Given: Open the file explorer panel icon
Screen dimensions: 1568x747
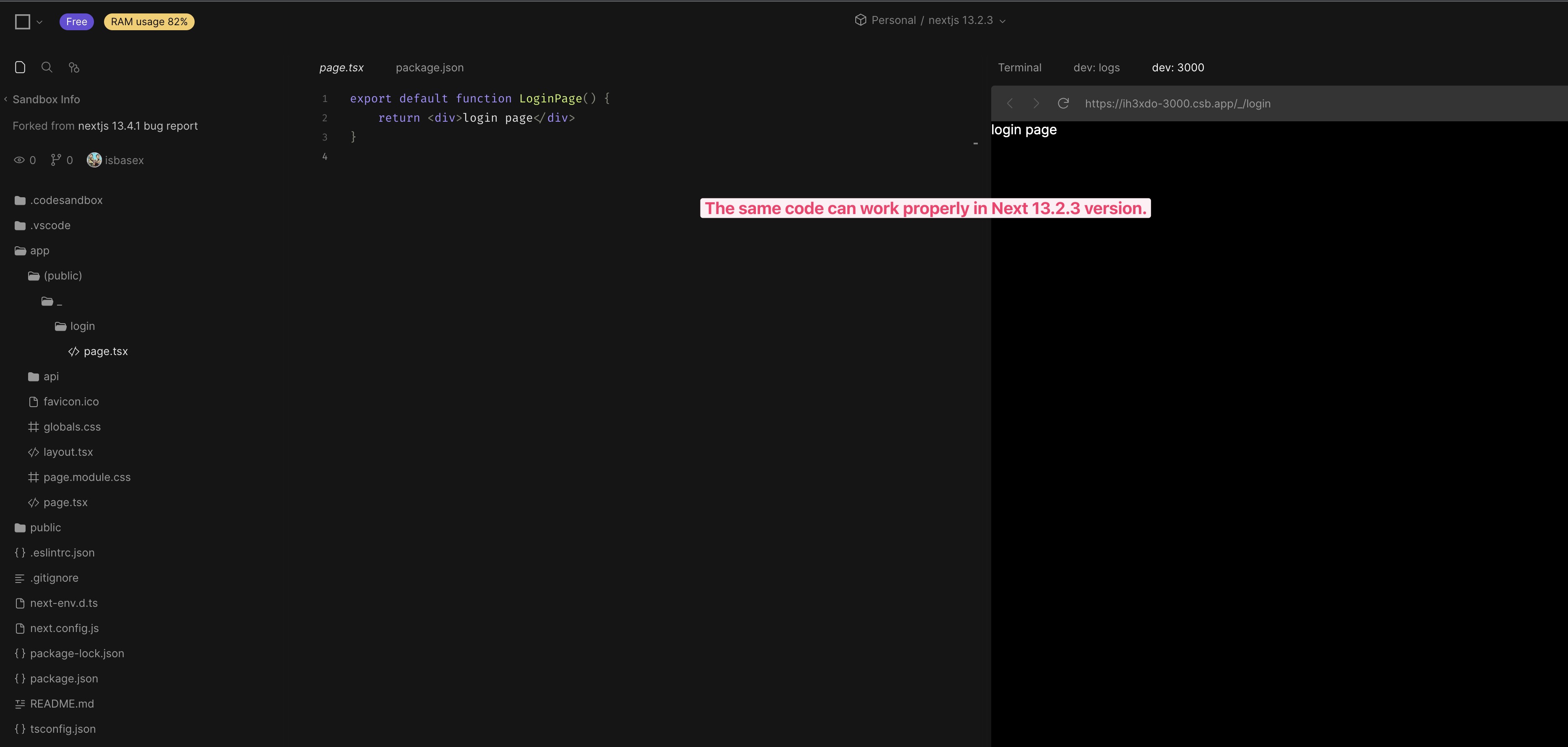Looking at the screenshot, I should (20, 67).
